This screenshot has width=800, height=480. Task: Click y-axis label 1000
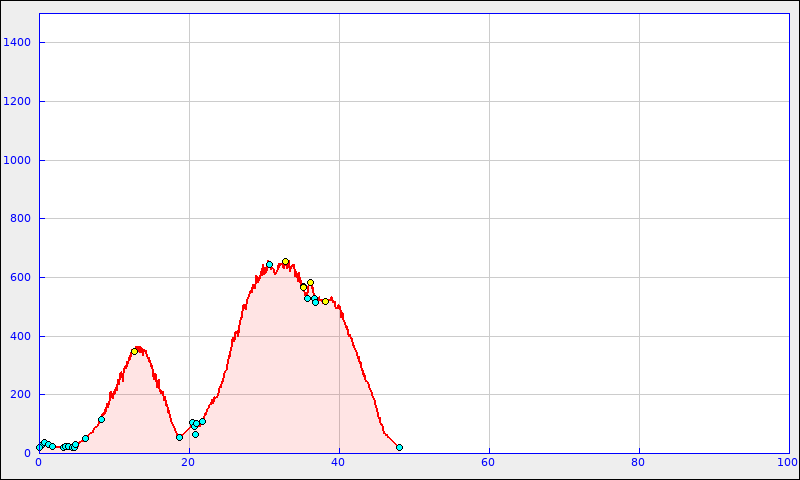17,160
